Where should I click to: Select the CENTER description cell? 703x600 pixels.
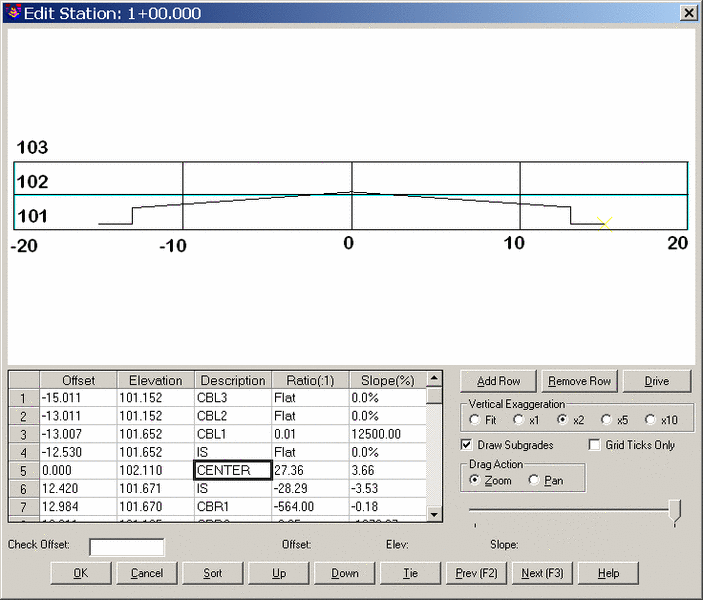pyautogui.click(x=232, y=470)
